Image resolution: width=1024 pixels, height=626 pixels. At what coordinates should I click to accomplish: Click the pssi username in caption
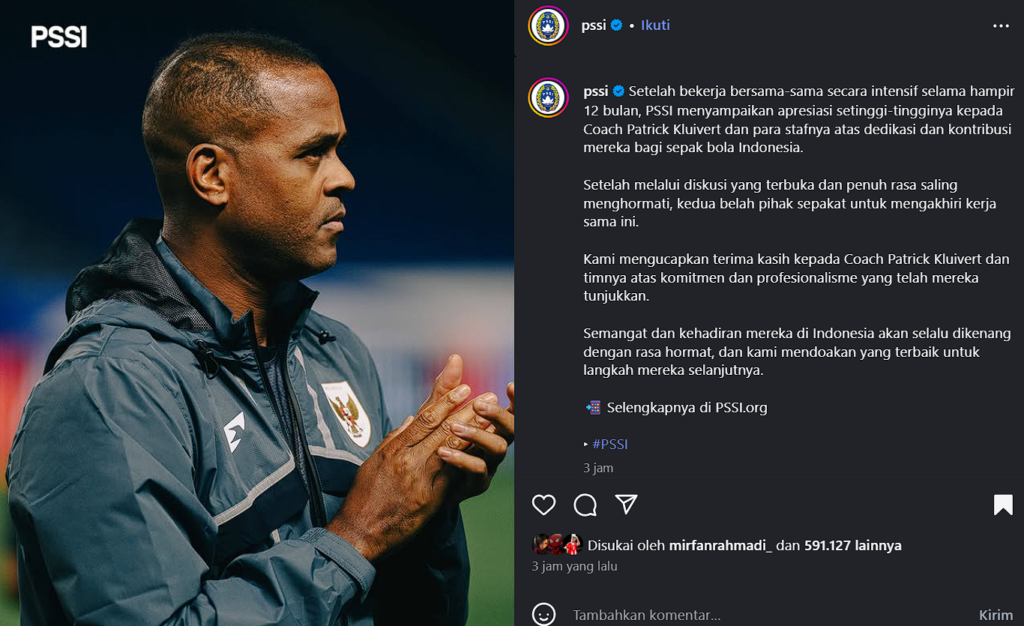click(x=596, y=91)
